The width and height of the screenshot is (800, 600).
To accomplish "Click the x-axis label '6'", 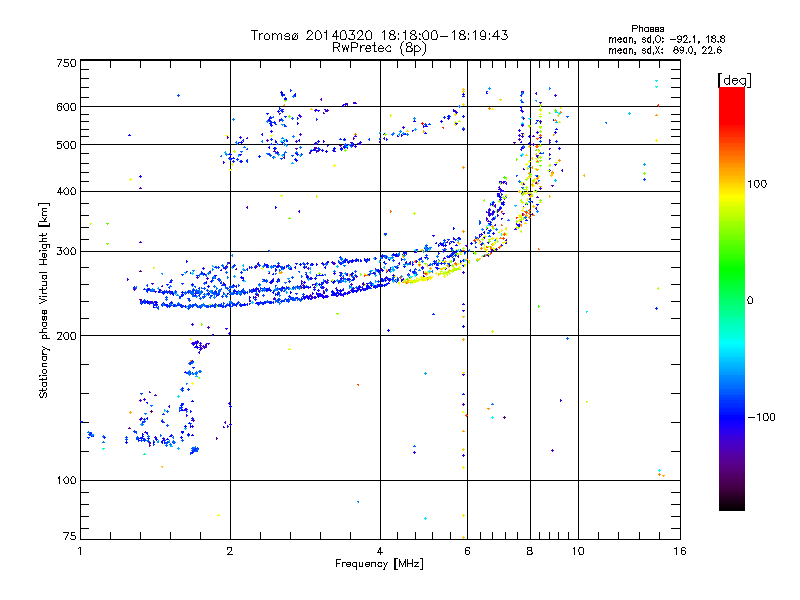I will (x=467, y=551).
